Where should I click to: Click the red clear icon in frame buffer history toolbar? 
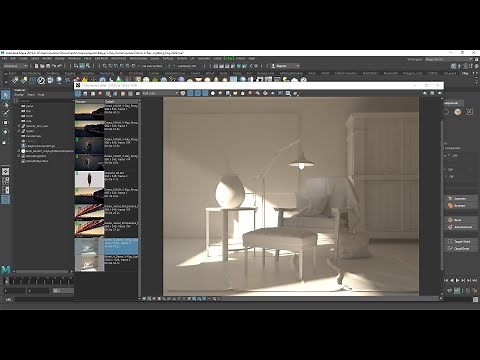point(100,94)
